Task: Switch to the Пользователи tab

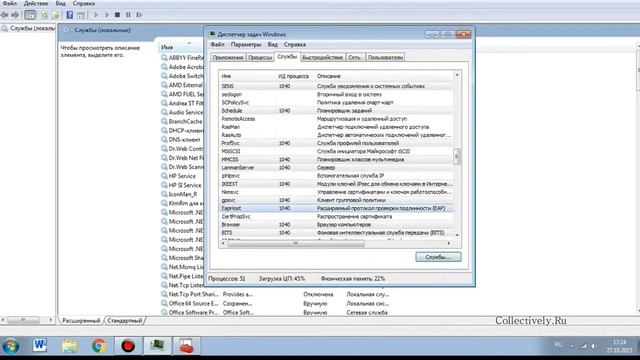Action: (x=385, y=58)
